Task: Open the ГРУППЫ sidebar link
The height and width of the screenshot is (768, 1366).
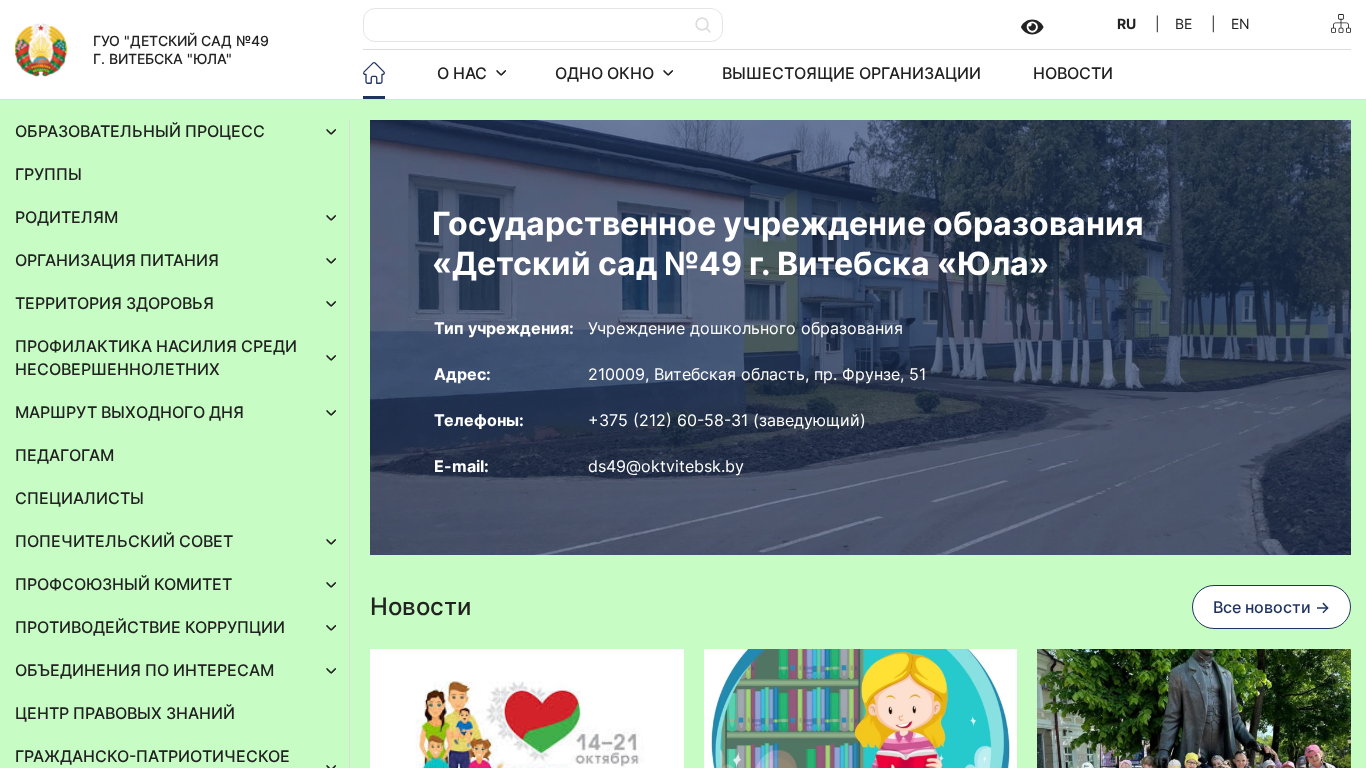Action: pyautogui.click(x=49, y=175)
